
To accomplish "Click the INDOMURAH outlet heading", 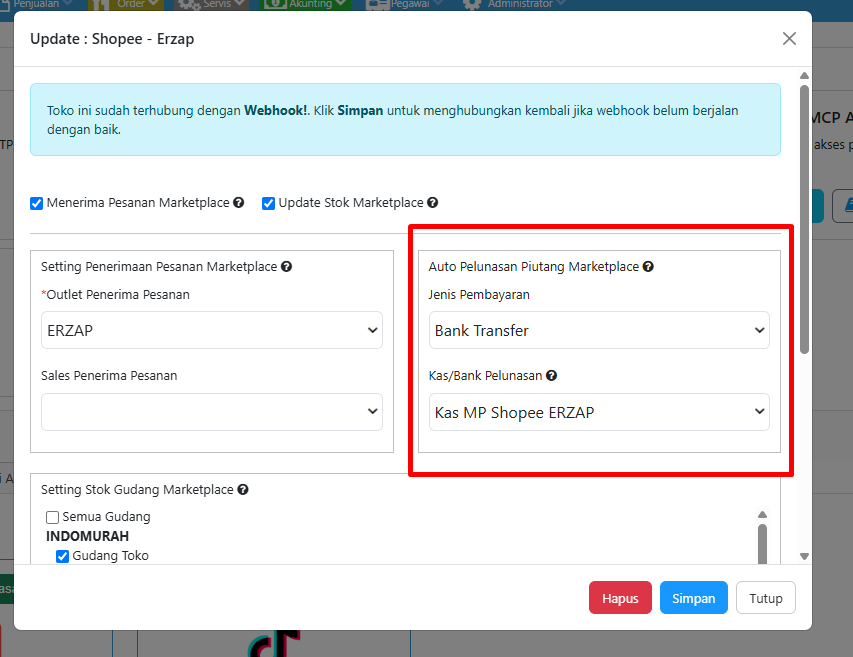I will point(88,536).
